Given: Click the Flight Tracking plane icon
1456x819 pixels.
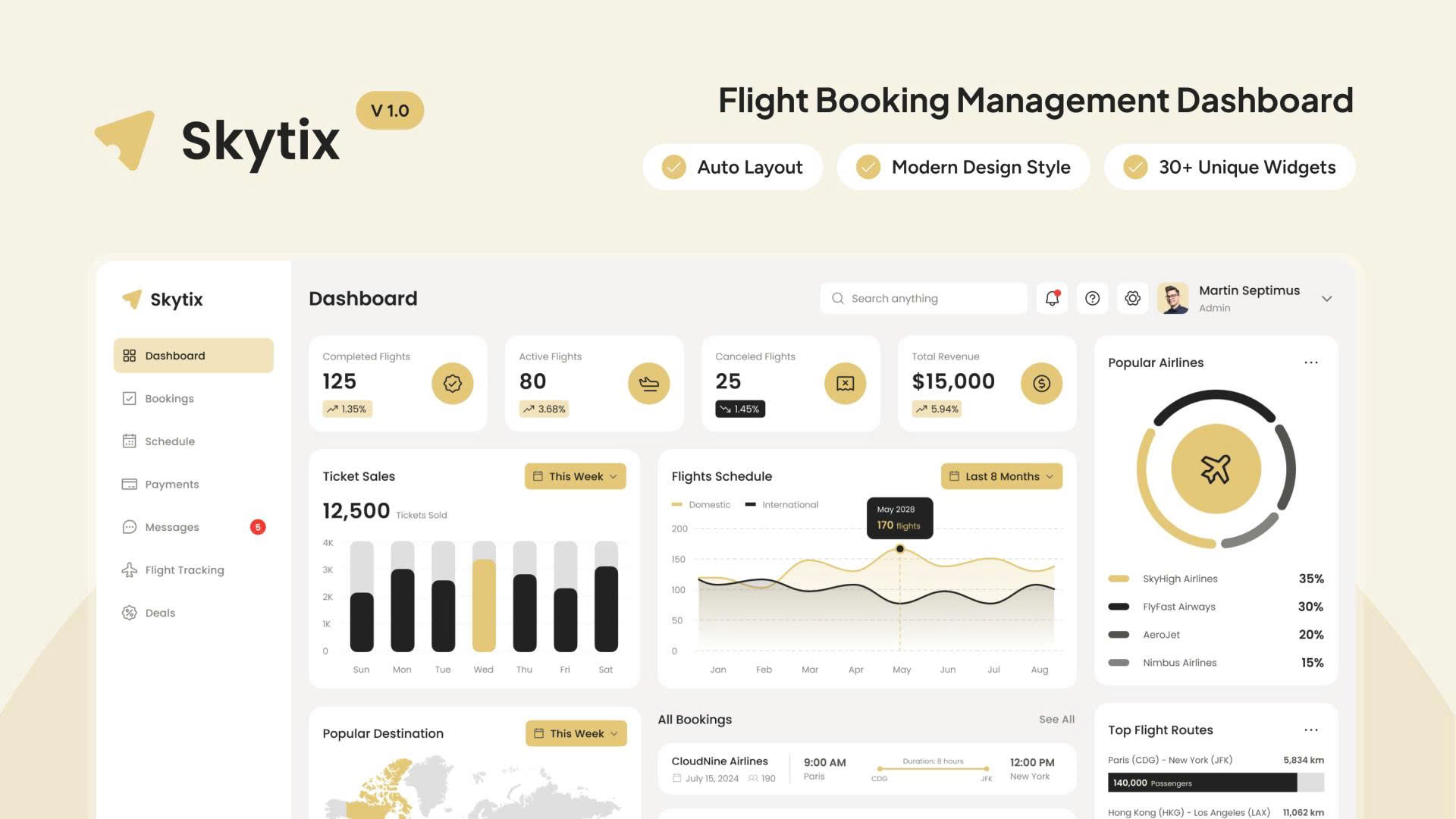Looking at the screenshot, I should 129,570.
